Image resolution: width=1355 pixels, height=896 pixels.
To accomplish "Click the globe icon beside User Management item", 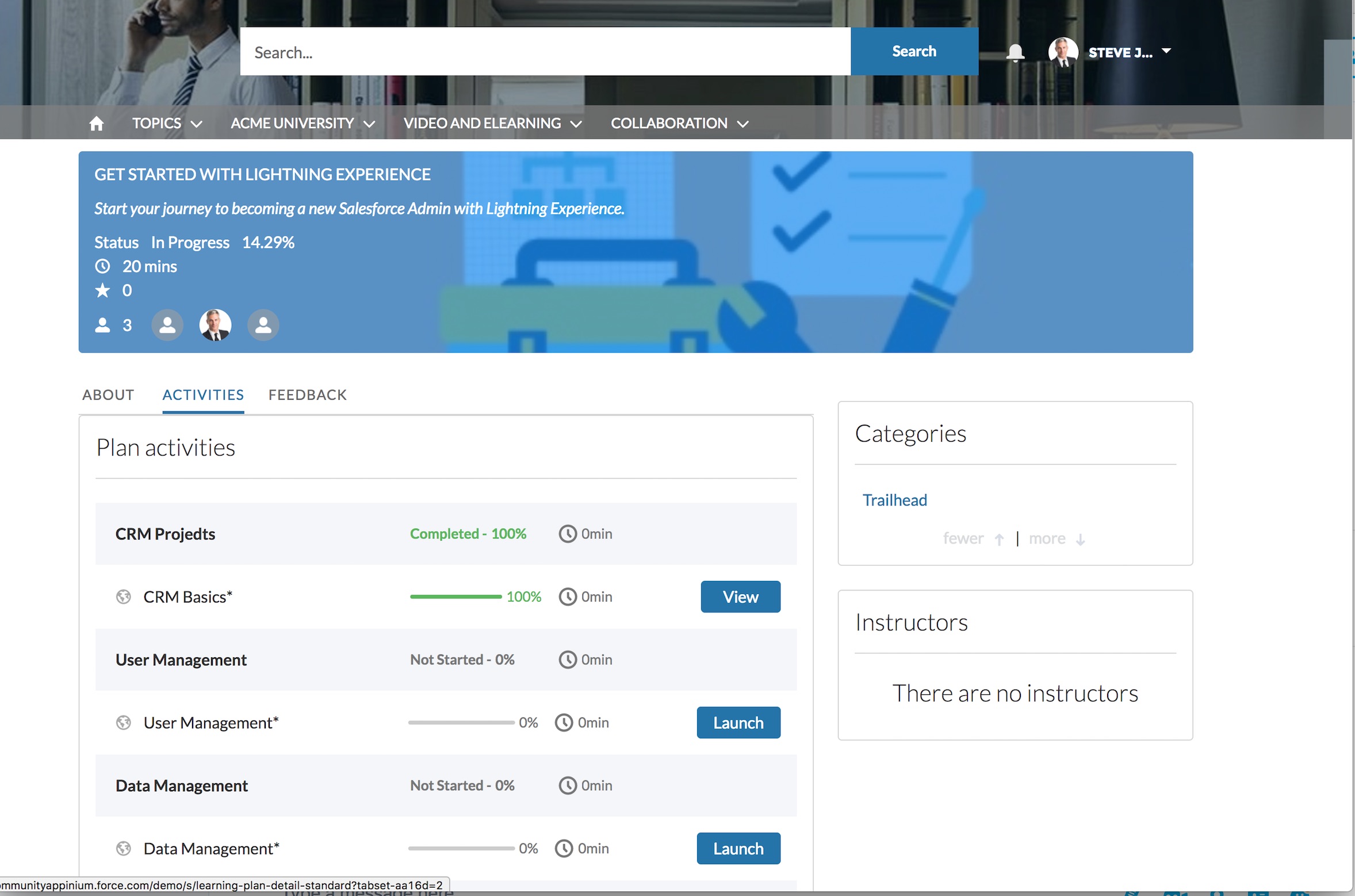I will coord(124,723).
